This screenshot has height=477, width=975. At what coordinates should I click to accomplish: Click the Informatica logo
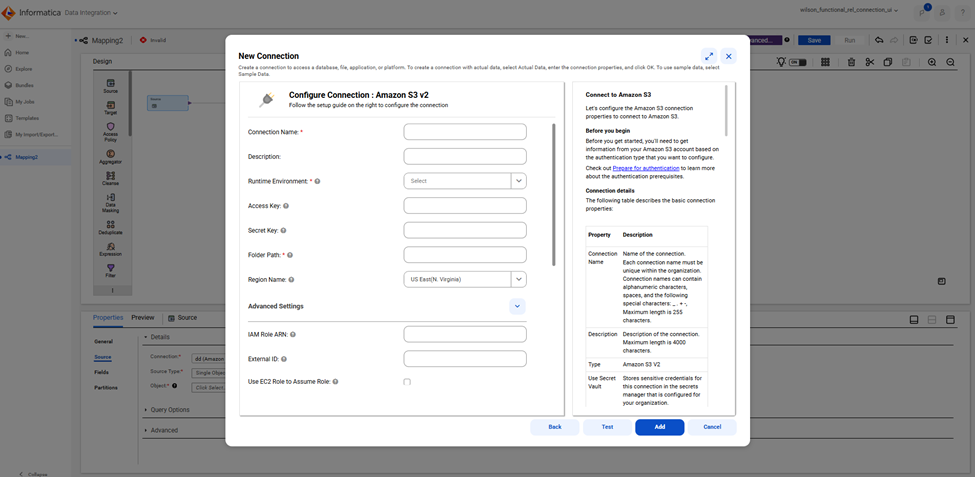pos(9,12)
